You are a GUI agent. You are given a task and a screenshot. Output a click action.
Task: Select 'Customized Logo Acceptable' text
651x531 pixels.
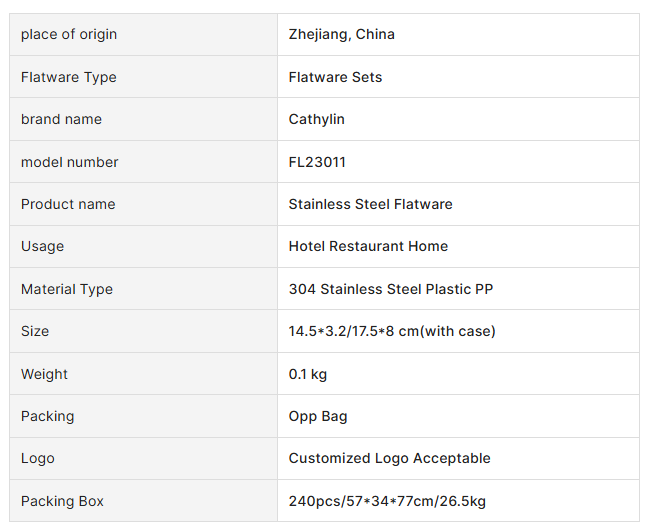click(389, 458)
